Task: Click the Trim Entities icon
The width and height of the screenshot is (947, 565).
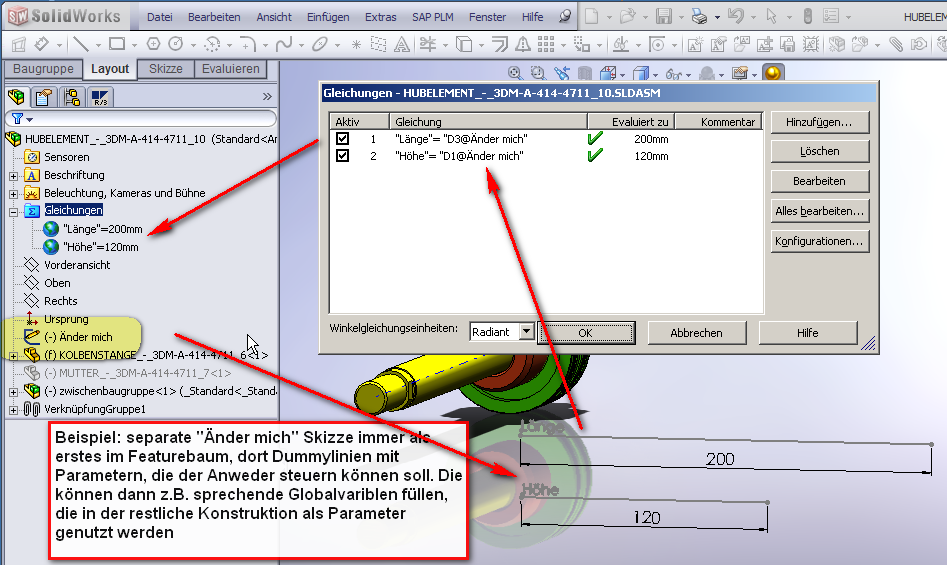Action: point(428,44)
